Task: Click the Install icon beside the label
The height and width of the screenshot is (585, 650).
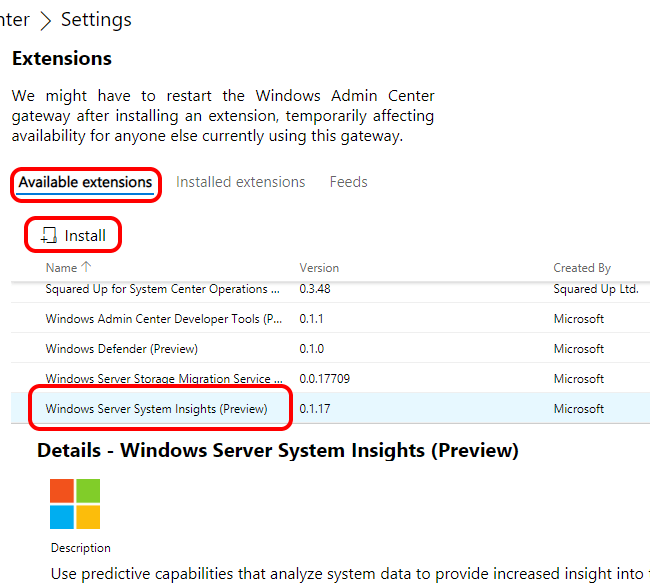Action: click(49, 235)
